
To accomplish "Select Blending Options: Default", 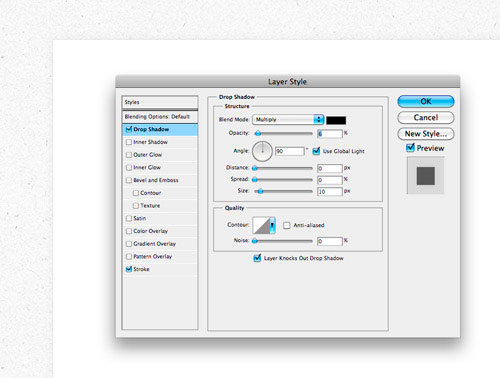I will (160, 117).
